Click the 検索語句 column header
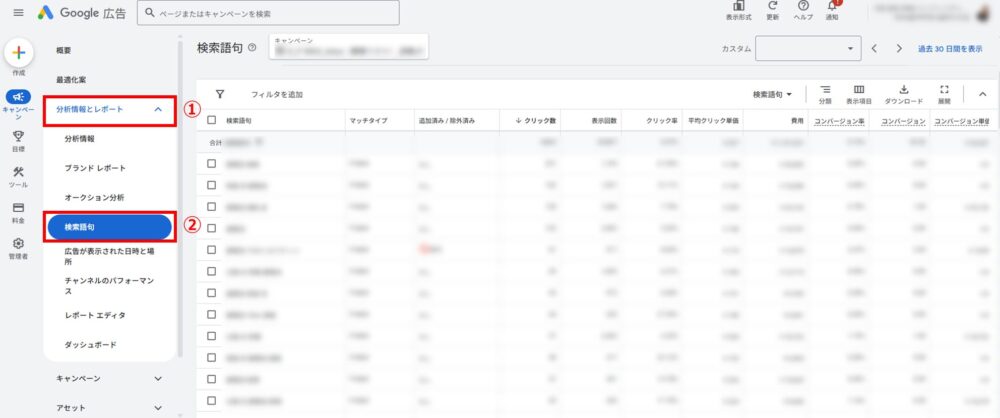Screen dimensions: 1000x418 (239, 120)
